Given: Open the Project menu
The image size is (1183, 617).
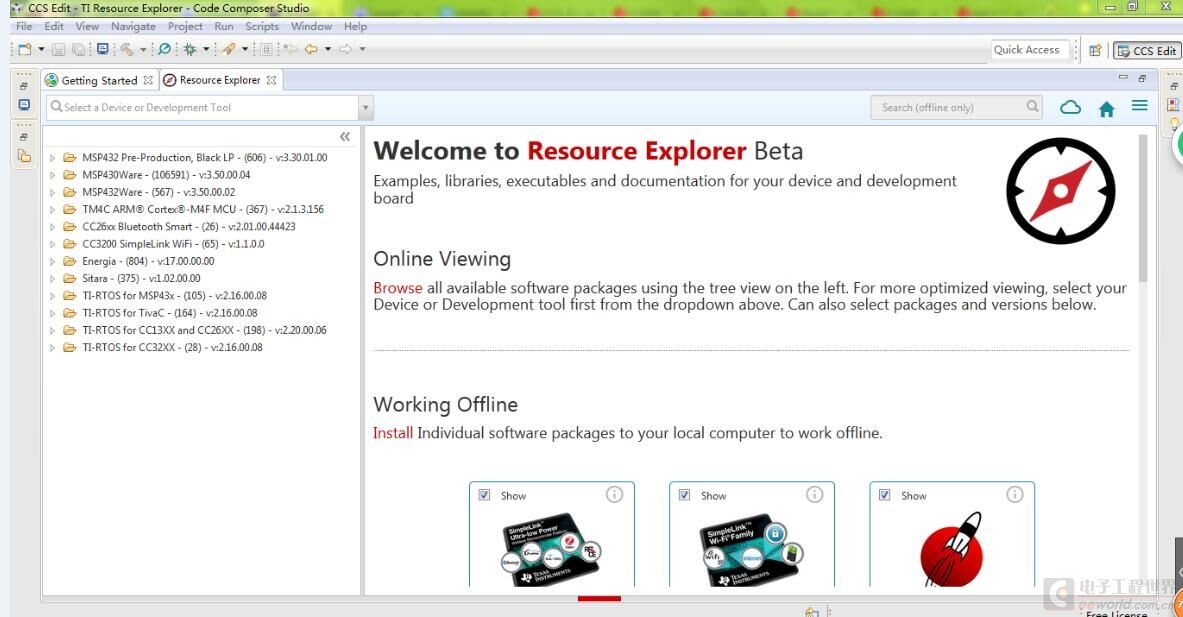Looking at the screenshot, I should 185,26.
